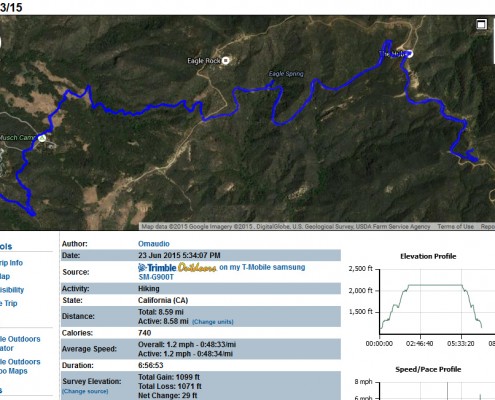The height and width of the screenshot is (400, 495).
Task: Open the Map sidebar item
Action: tap(5, 276)
